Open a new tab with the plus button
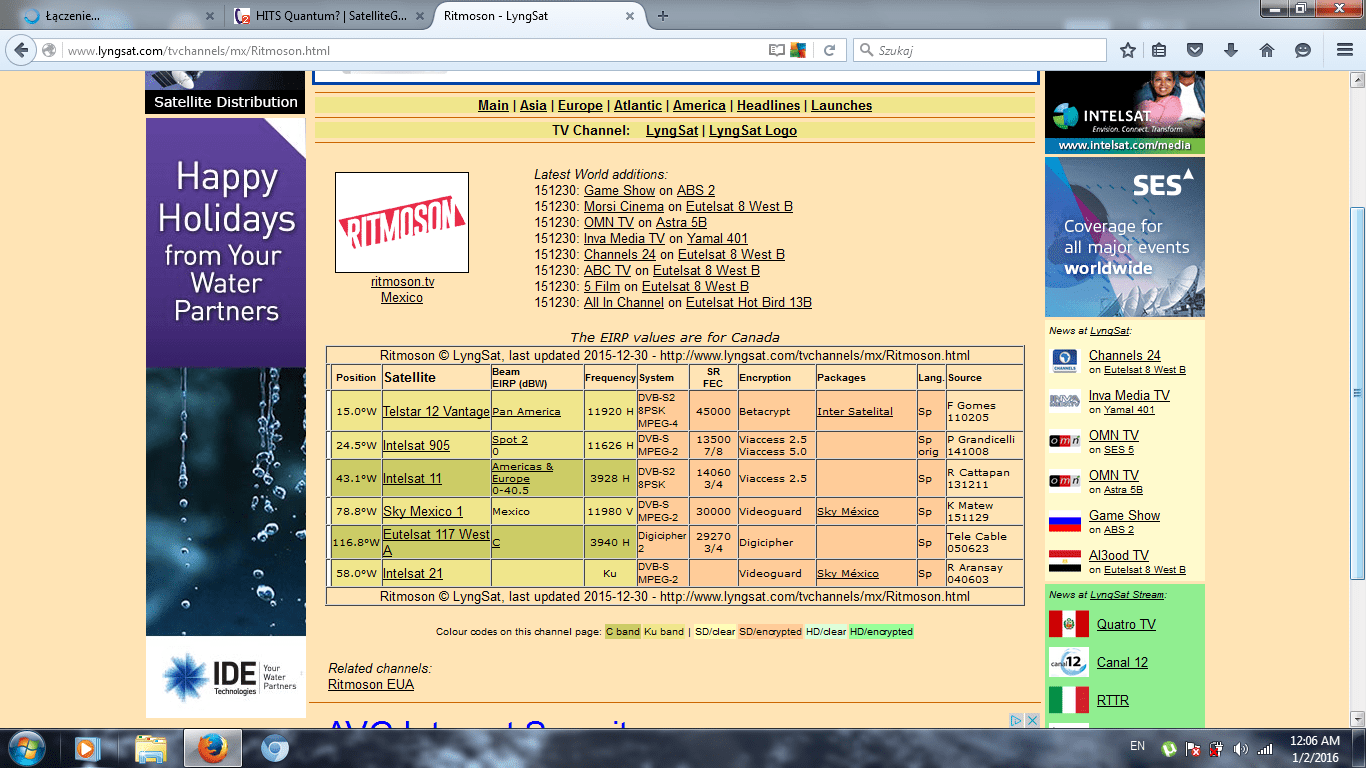This screenshot has height=768, width=1366. [x=662, y=16]
